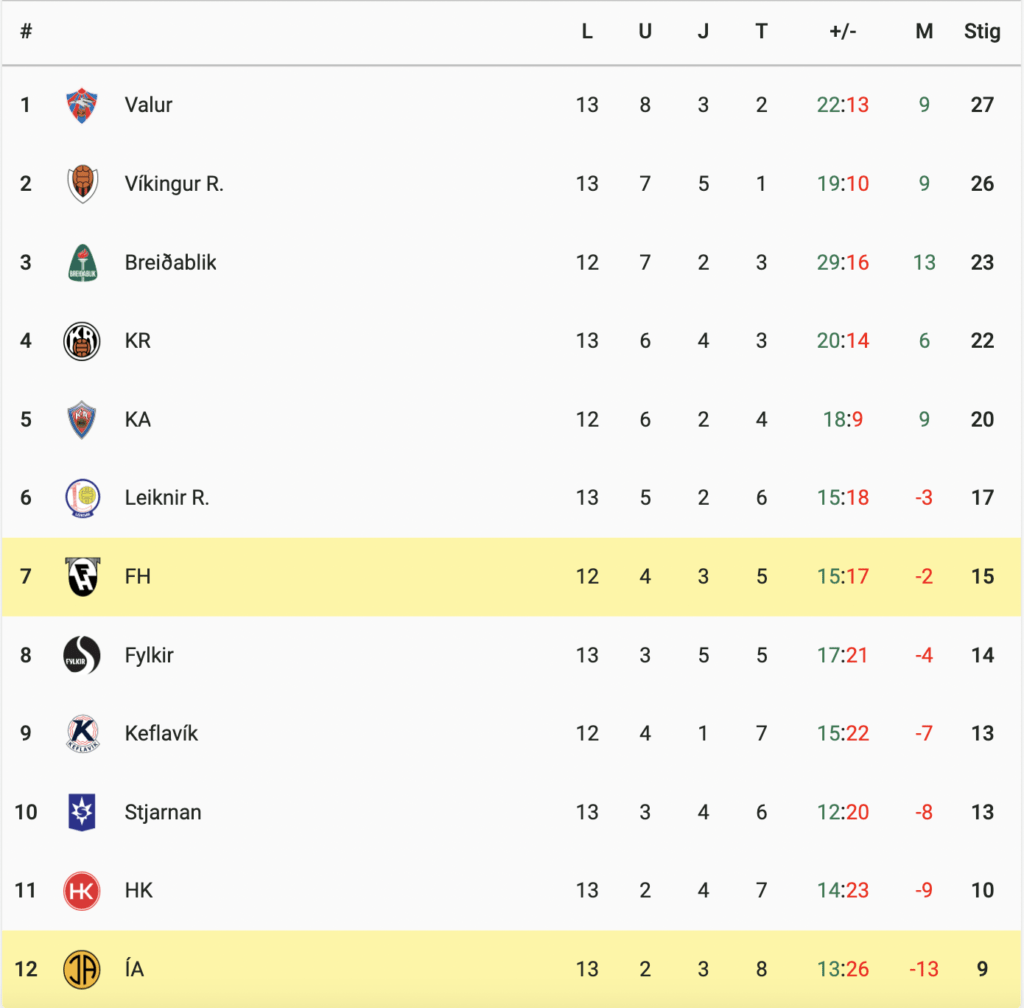Screen dimensions: 1024x1008
Task: Click the KR round black crest
Action: 82,341
